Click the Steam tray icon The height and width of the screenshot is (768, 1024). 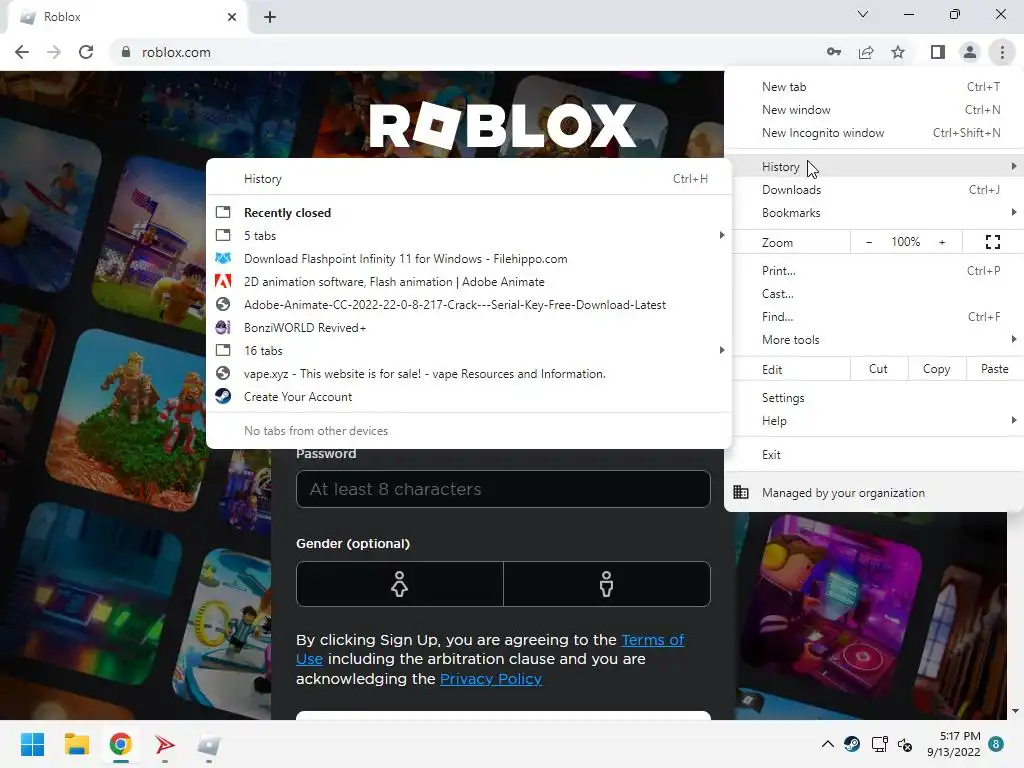[x=852, y=744]
